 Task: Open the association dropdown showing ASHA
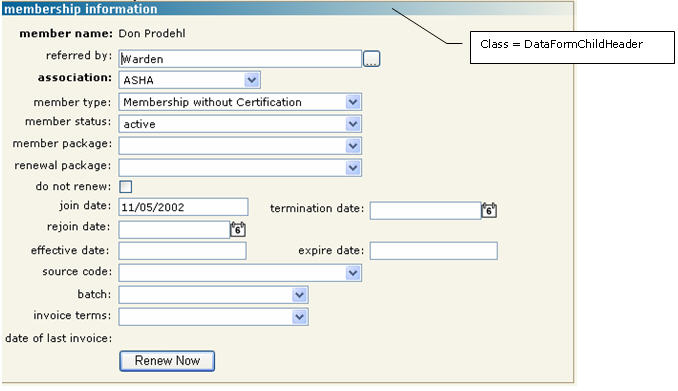pyautogui.click(x=189, y=80)
